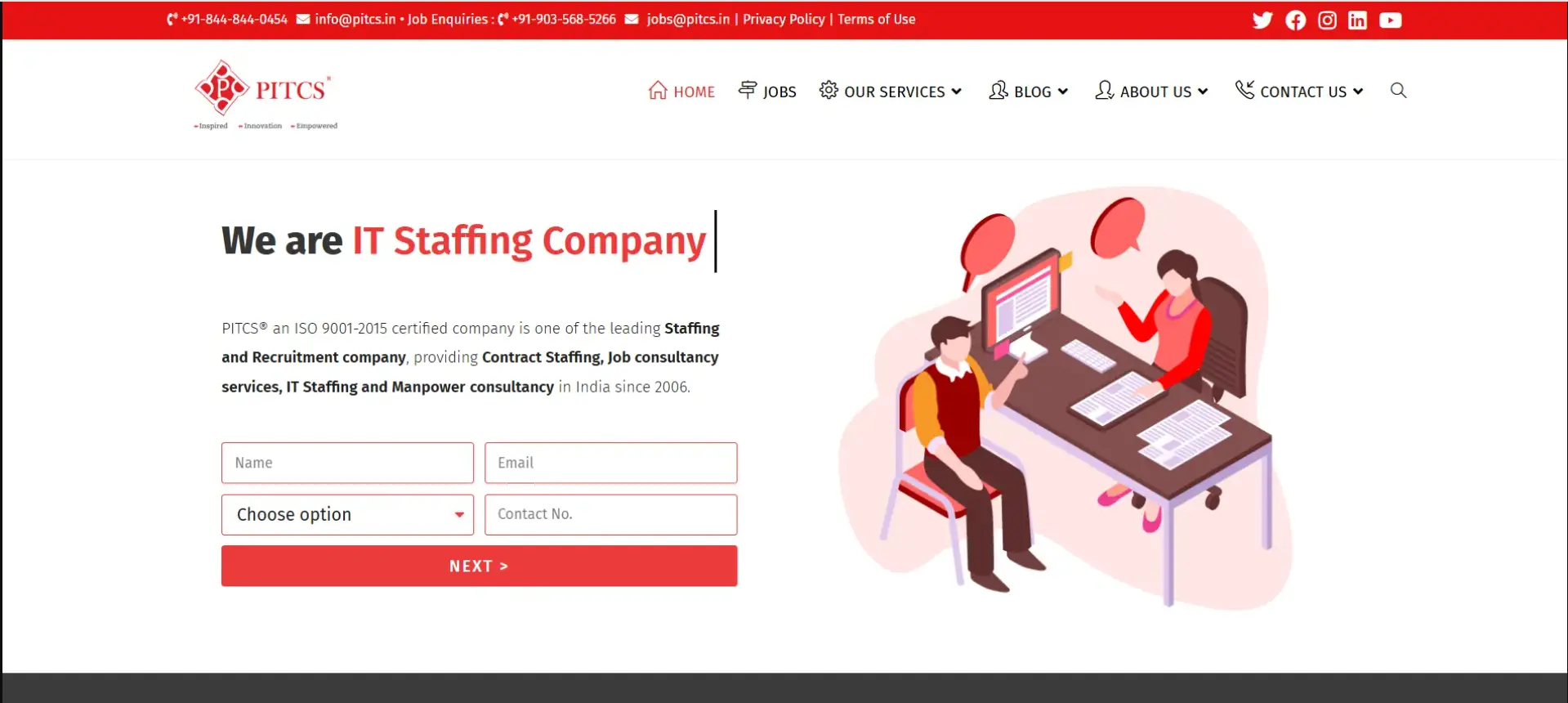
Task: Open the Privacy Policy link
Action: point(784,19)
